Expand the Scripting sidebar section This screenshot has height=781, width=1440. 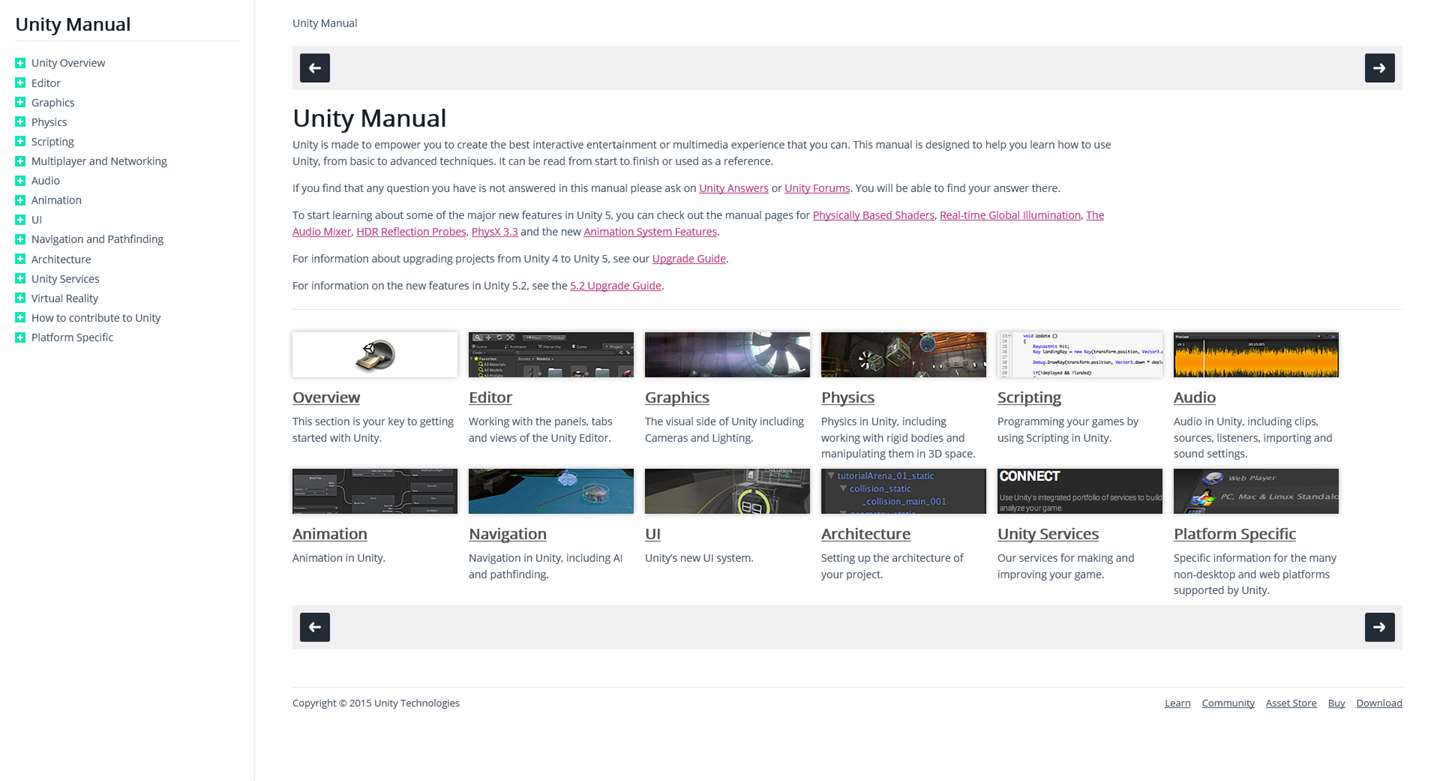tap(20, 141)
